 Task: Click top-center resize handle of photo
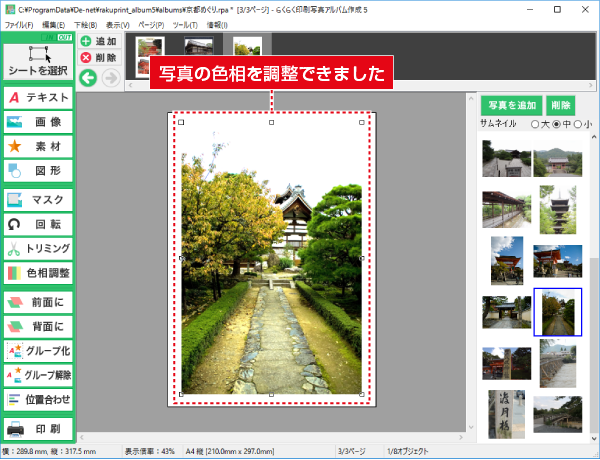point(271,122)
